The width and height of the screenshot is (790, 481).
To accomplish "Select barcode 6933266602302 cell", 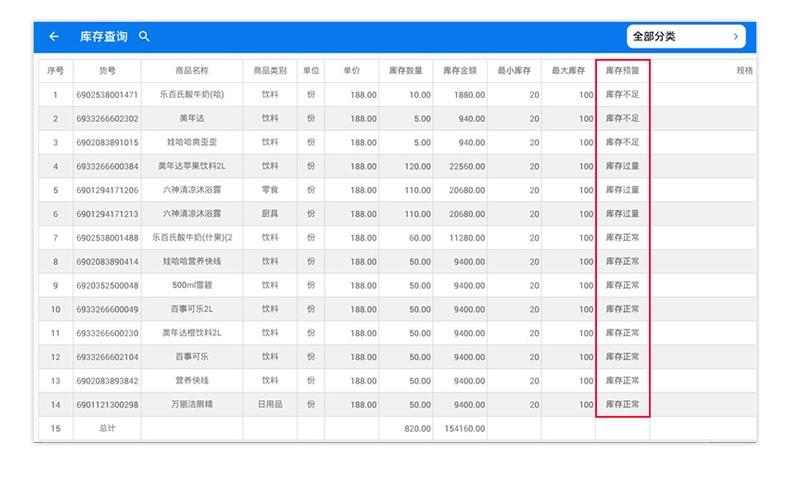I will tap(107, 119).
